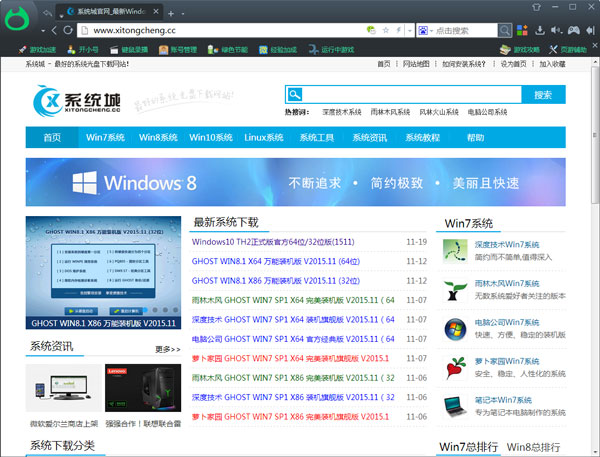Open the Linux系统 navigation menu
Screen dimensions: 600x457
click(264, 137)
